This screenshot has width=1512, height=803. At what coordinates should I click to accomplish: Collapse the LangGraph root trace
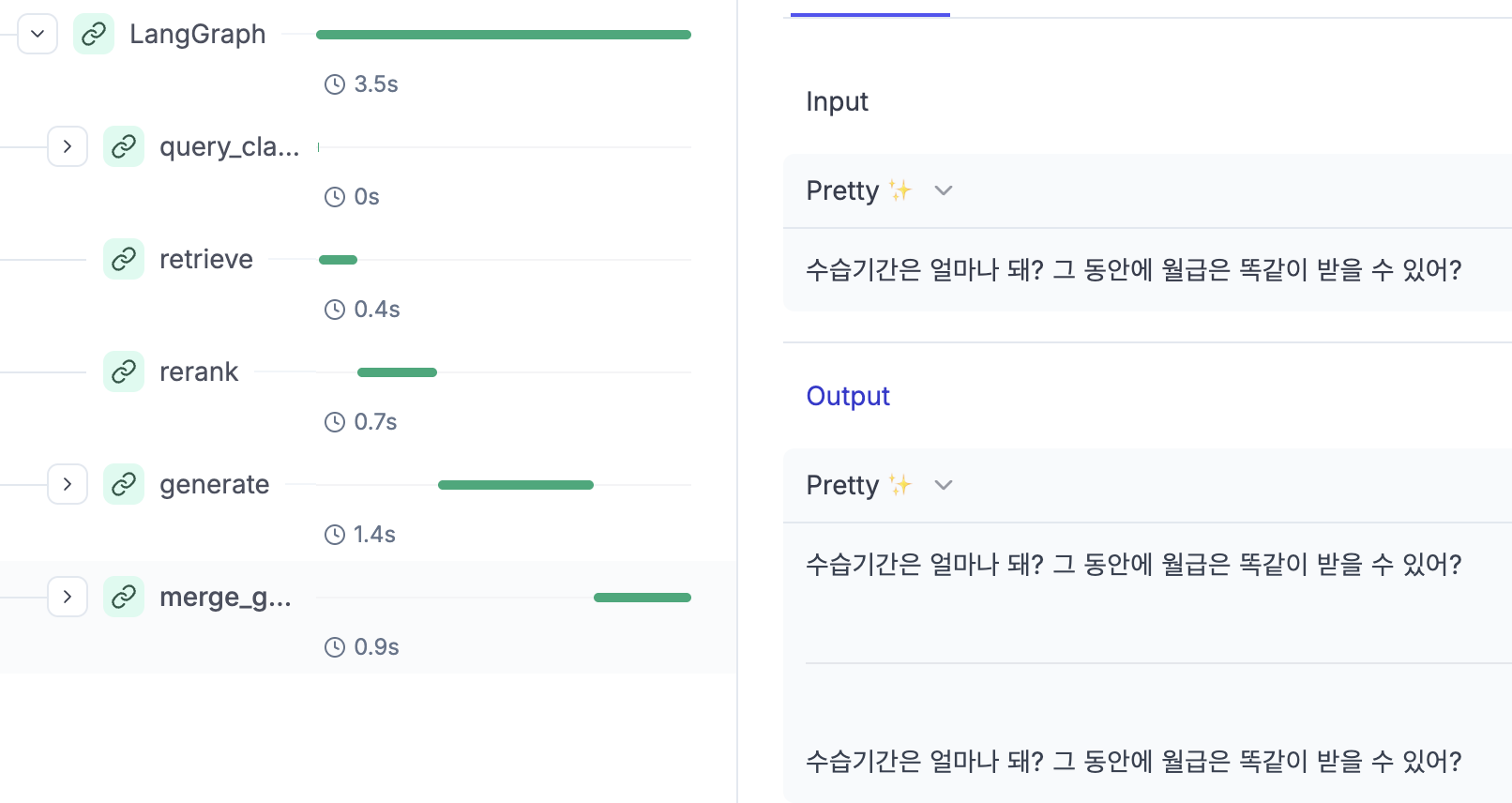click(38, 34)
